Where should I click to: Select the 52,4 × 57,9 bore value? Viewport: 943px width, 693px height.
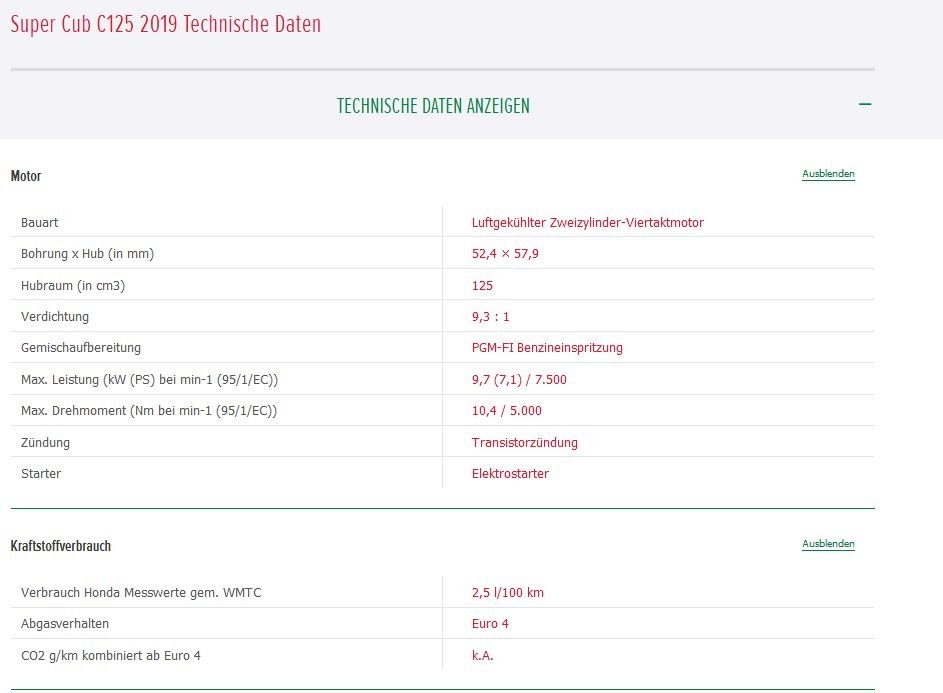click(x=505, y=254)
